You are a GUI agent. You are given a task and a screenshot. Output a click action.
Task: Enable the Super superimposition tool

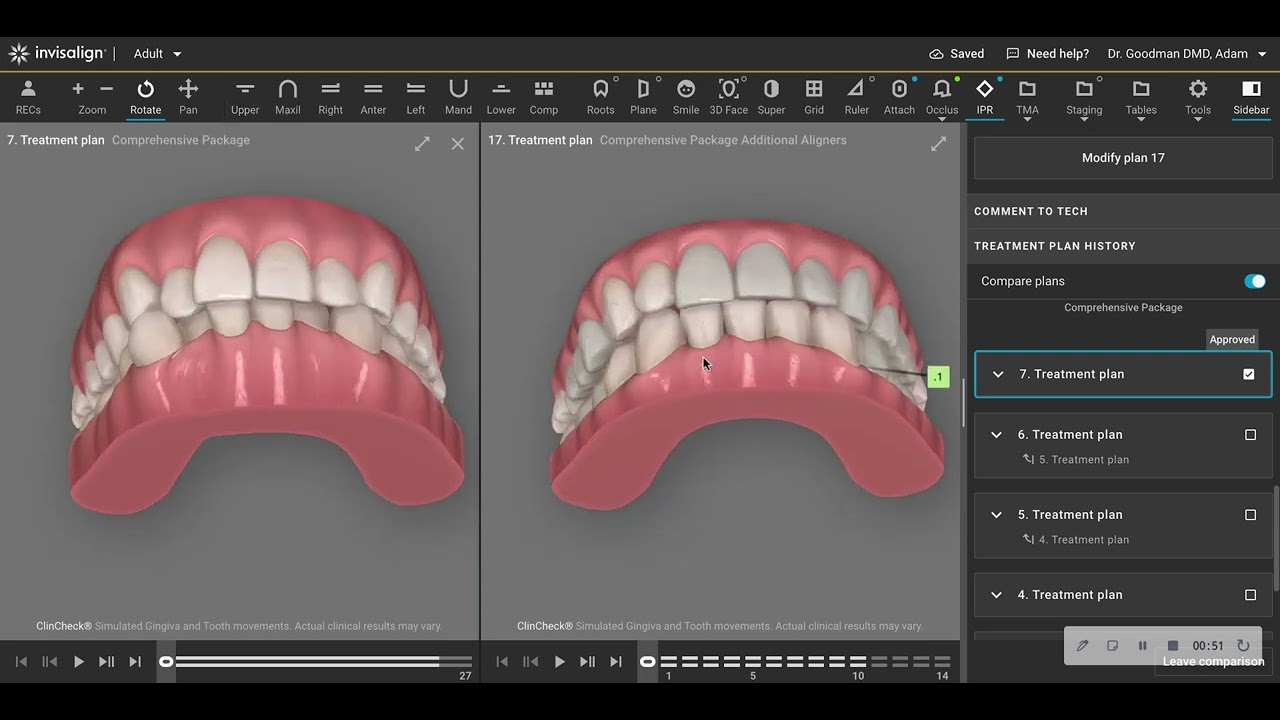[x=771, y=97]
